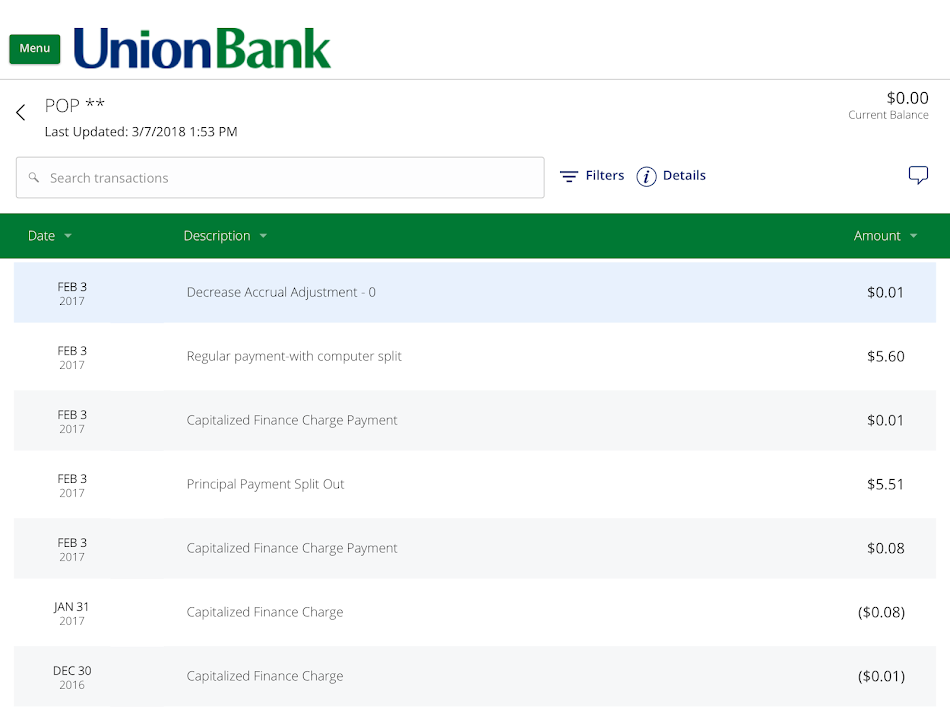Viewport: 950px width, 712px height.
Task: Open the Regular payment-with computer split transaction
Action: [x=475, y=356]
